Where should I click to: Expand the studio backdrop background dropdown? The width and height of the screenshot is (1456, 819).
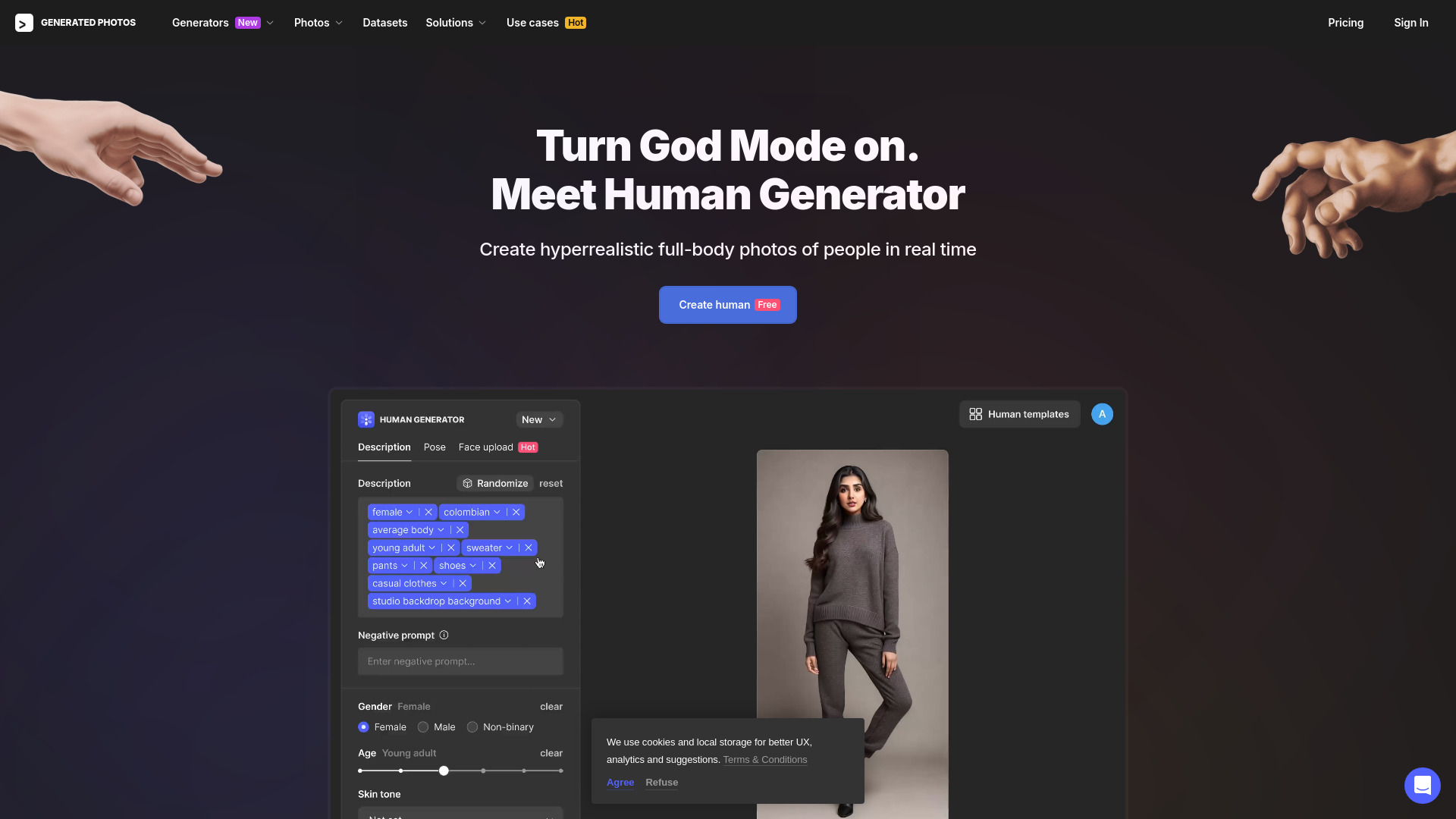pos(507,601)
